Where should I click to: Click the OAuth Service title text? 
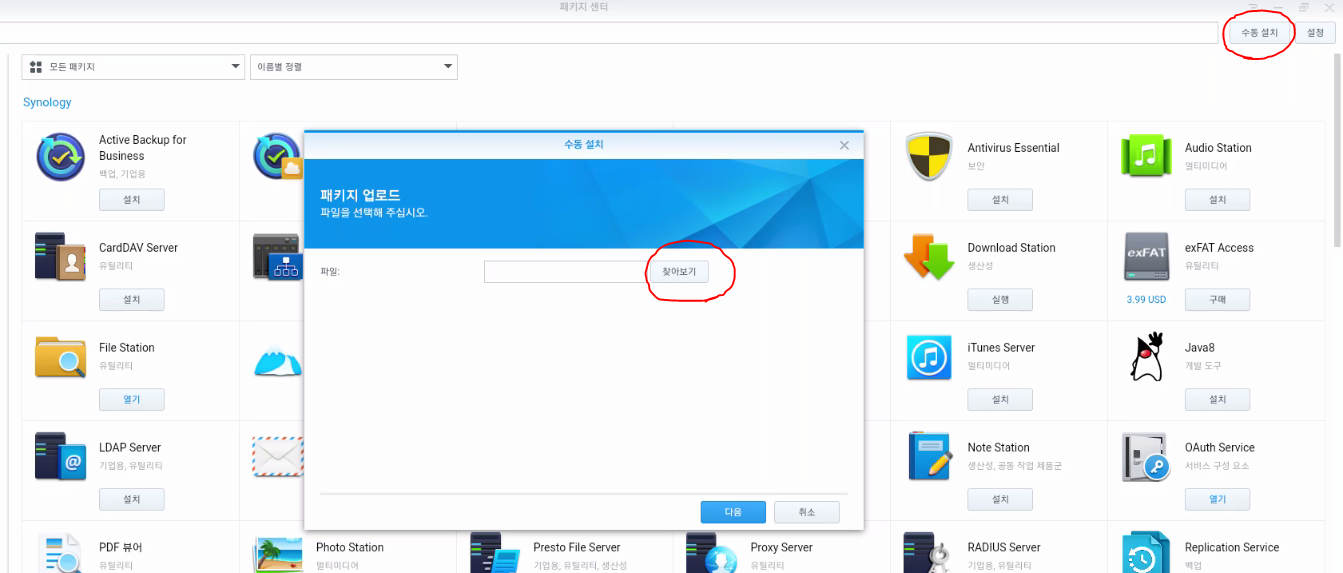click(x=1219, y=448)
